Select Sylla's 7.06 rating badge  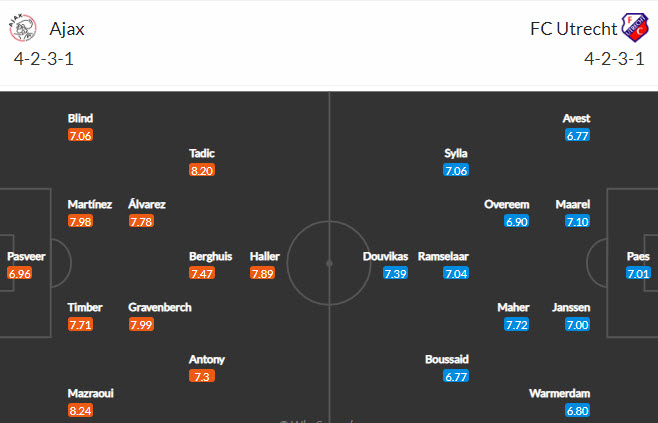coord(456,170)
